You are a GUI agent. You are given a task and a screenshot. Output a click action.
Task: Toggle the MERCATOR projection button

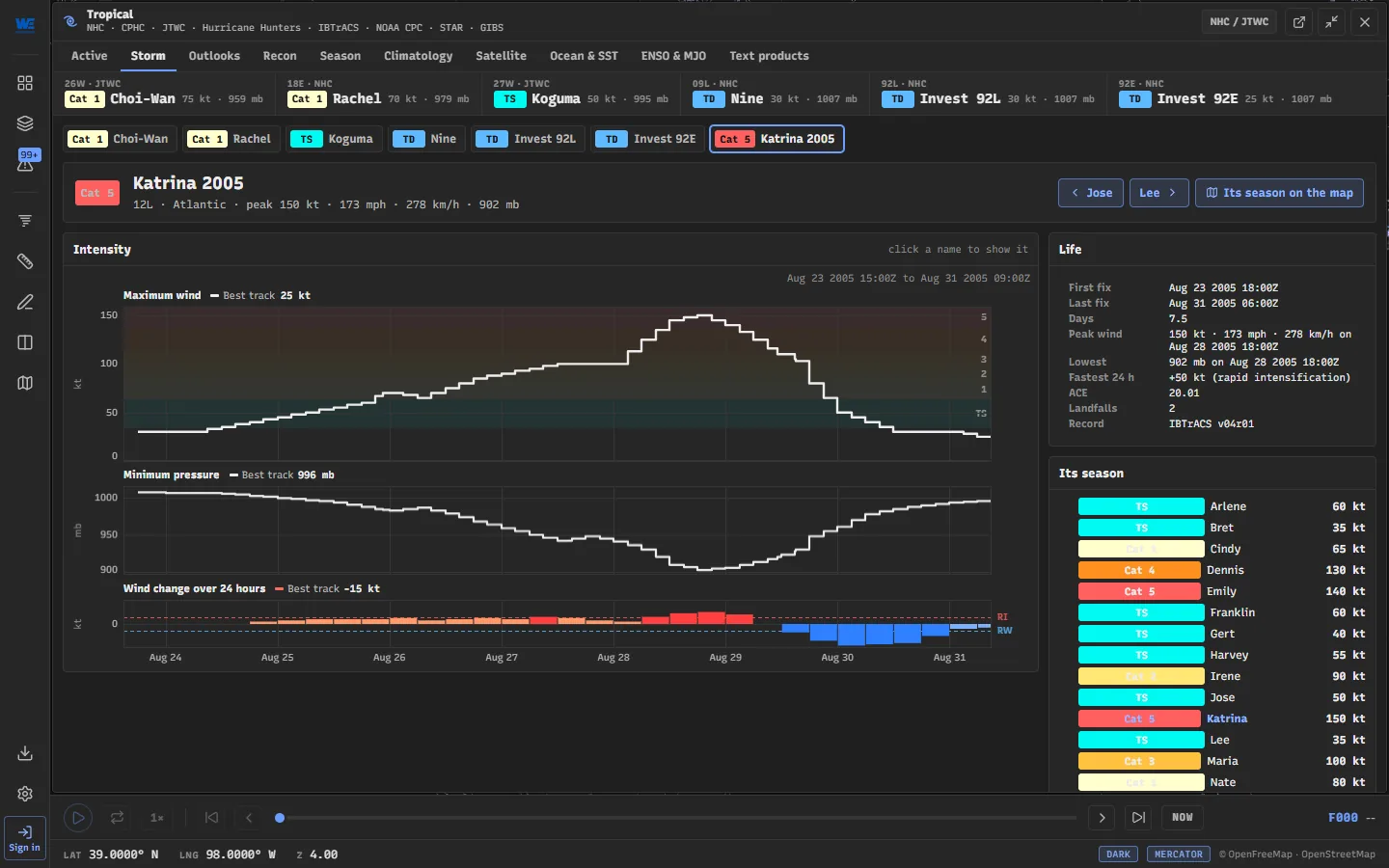pos(1179,854)
